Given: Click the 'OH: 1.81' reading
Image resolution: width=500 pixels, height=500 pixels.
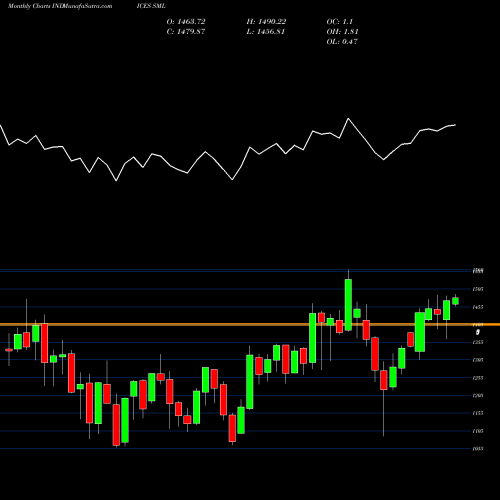Looking at the screenshot, I should (x=342, y=32).
